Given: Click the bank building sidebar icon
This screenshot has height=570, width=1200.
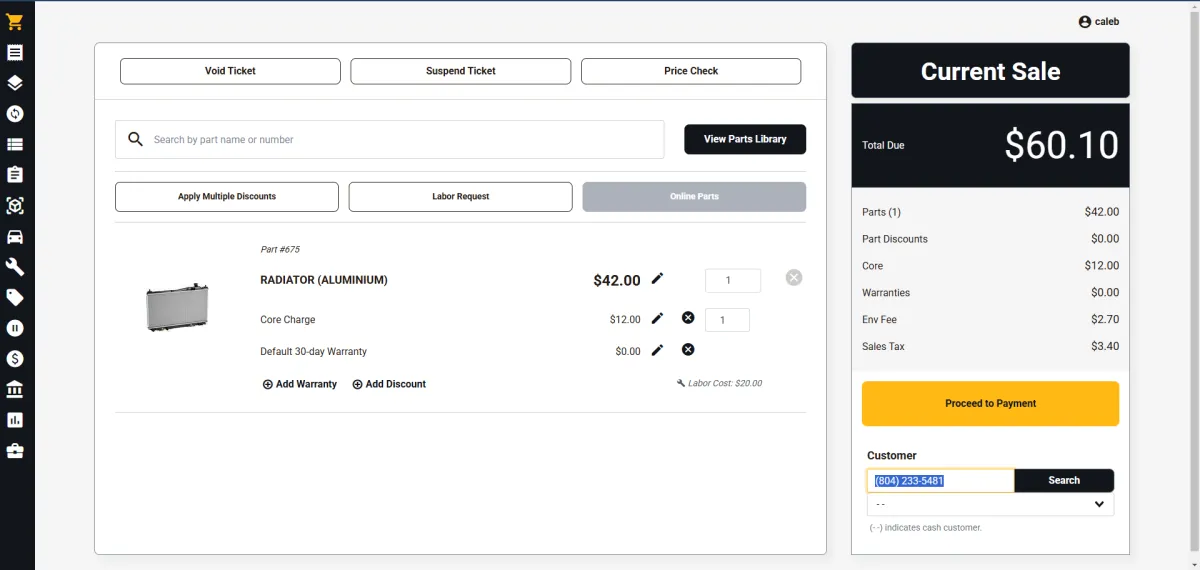Looking at the screenshot, I should click(15, 389).
